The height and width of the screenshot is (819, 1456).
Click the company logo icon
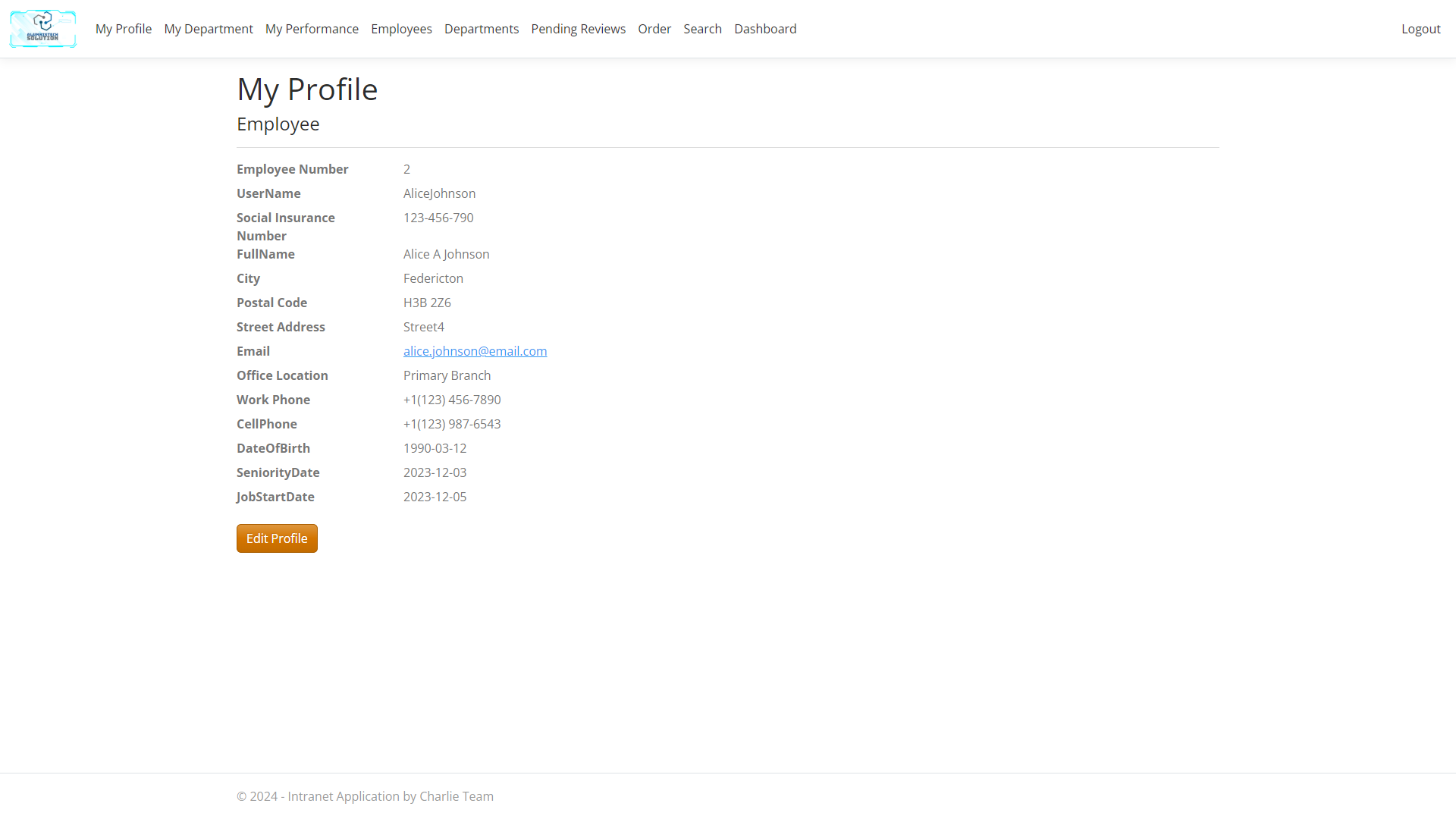tap(42, 29)
